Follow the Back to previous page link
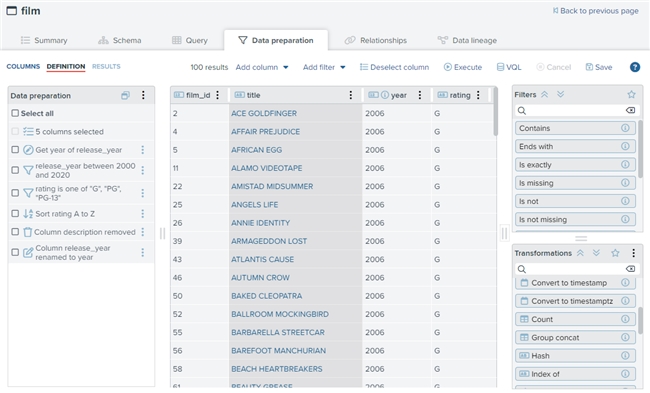This screenshot has height=393, width=650. (x=595, y=11)
